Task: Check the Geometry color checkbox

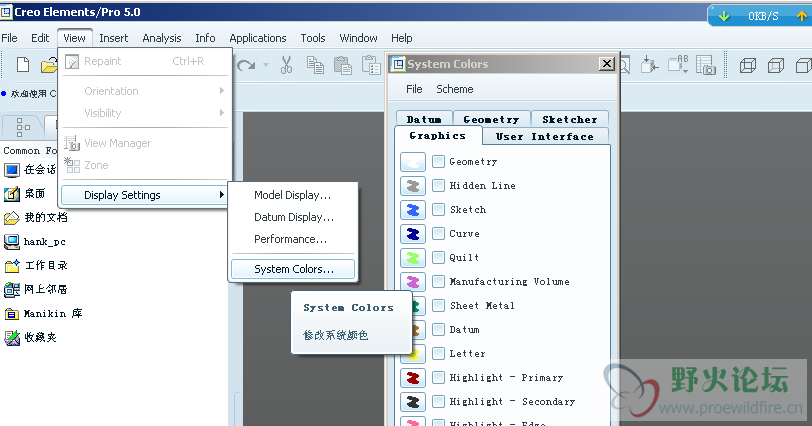Action: 438,161
